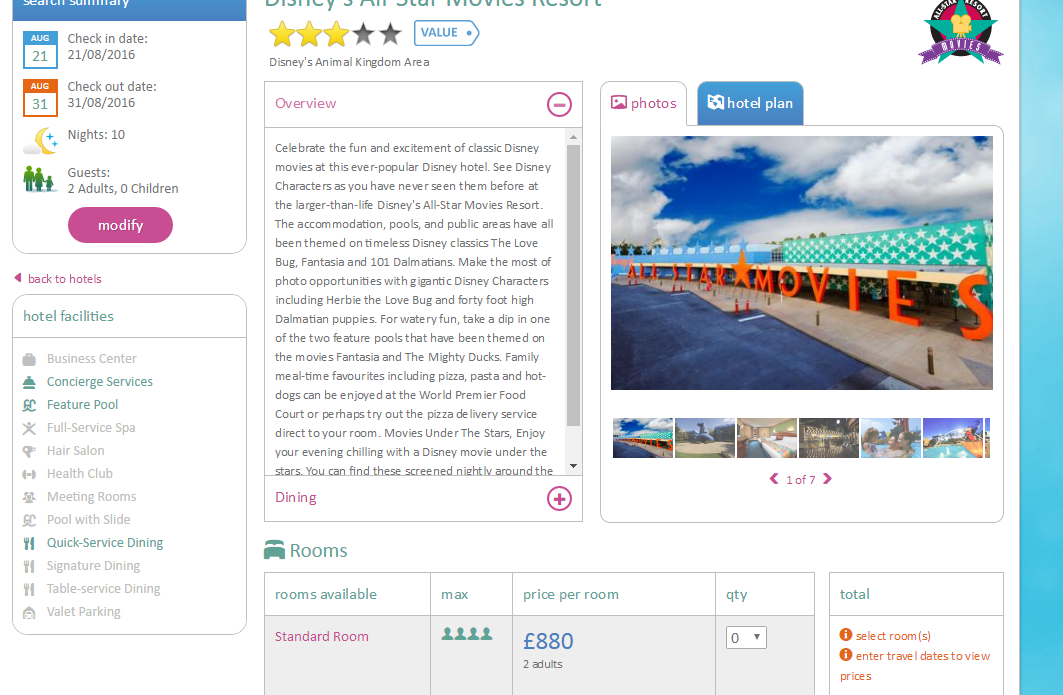1063x695 pixels.
Task: Switch to the photos tab
Action: coord(643,103)
